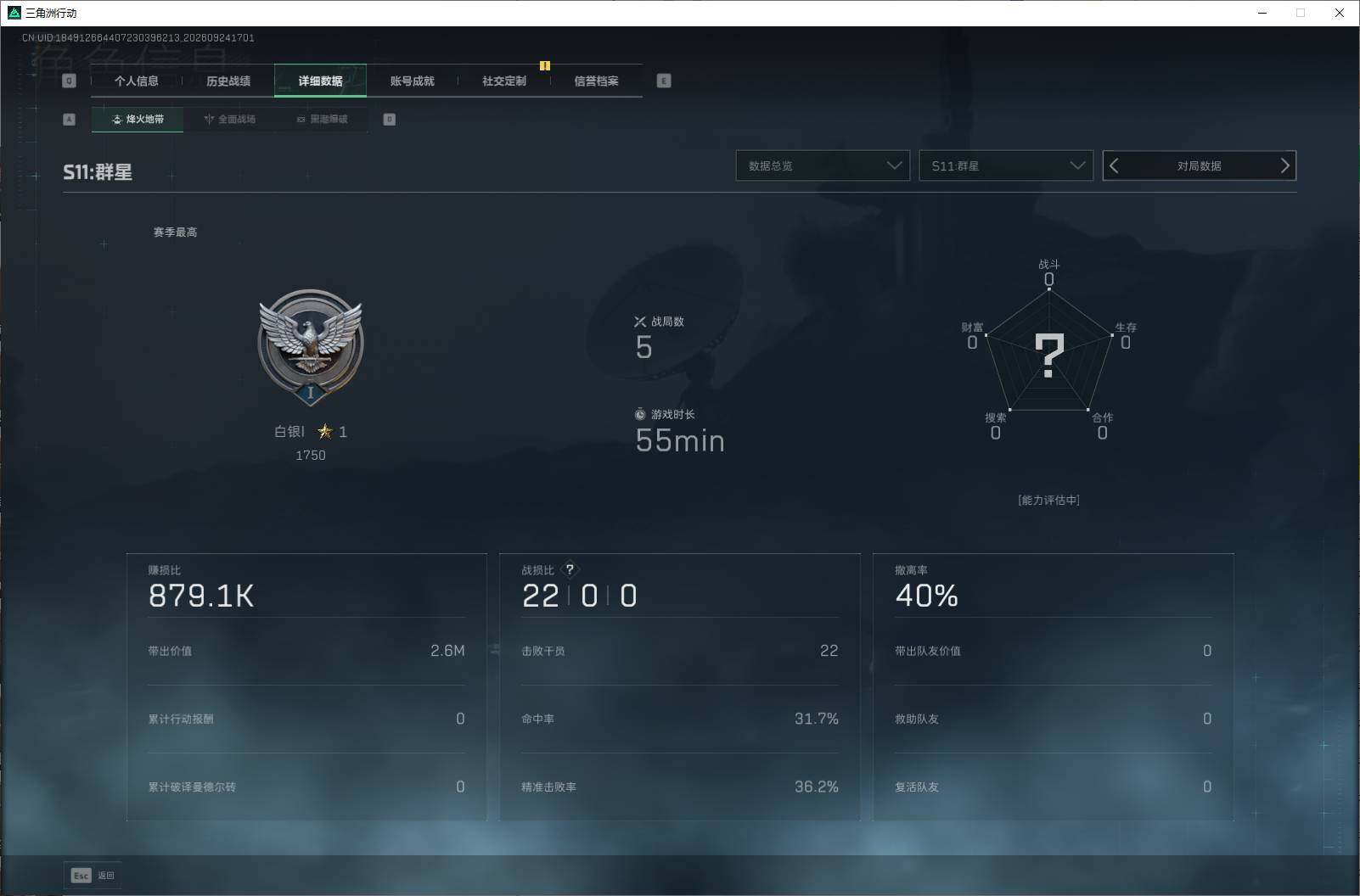Click the [能力评估中] label under the radar
The height and width of the screenshot is (896, 1360).
[1048, 500]
